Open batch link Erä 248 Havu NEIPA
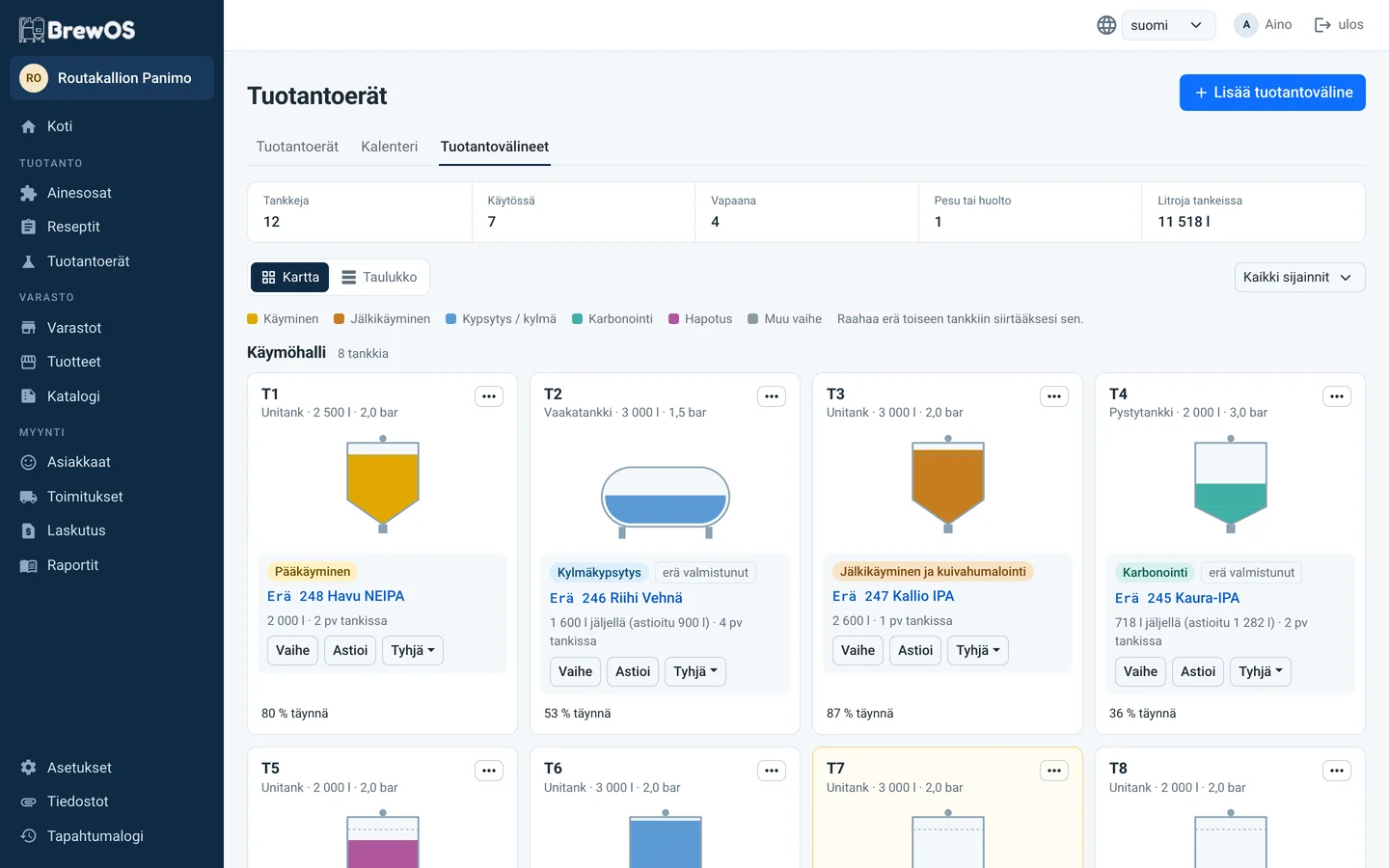The width and height of the screenshot is (1389, 868). [336, 596]
